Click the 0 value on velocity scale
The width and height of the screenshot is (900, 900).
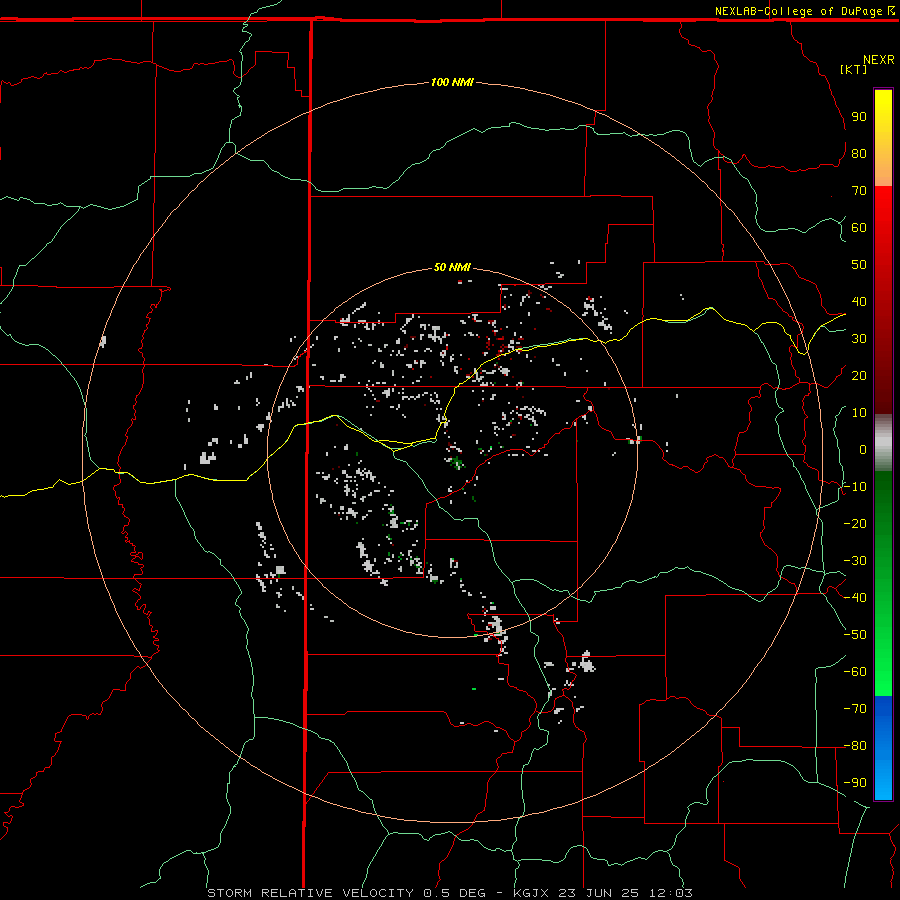click(863, 449)
